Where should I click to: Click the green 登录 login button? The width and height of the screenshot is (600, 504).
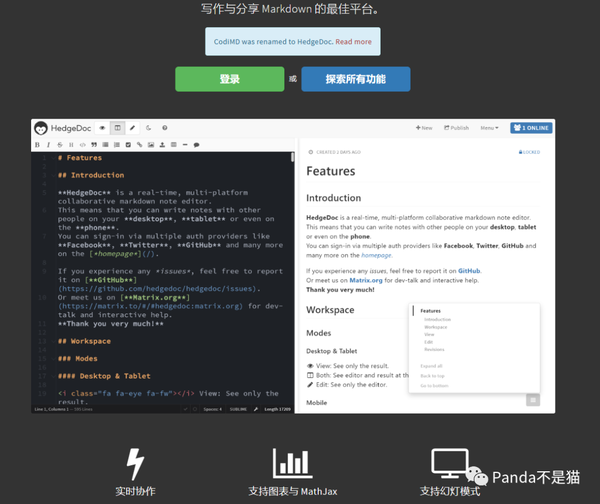click(x=230, y=79)
